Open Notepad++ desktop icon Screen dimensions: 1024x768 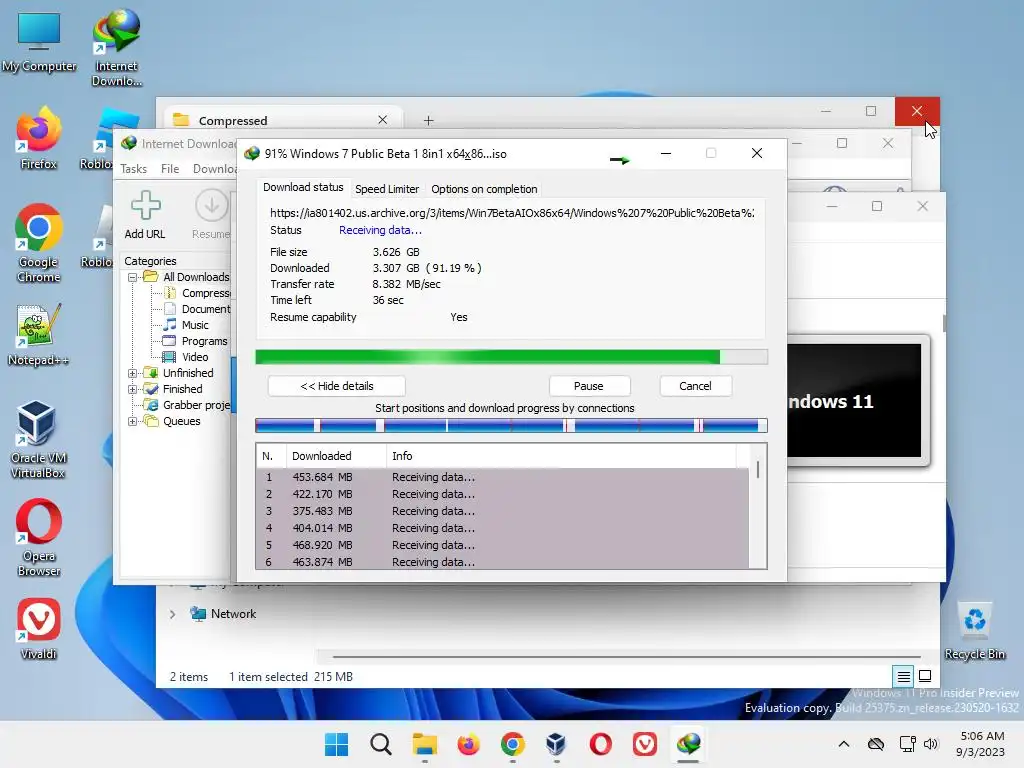click(39, 335)
